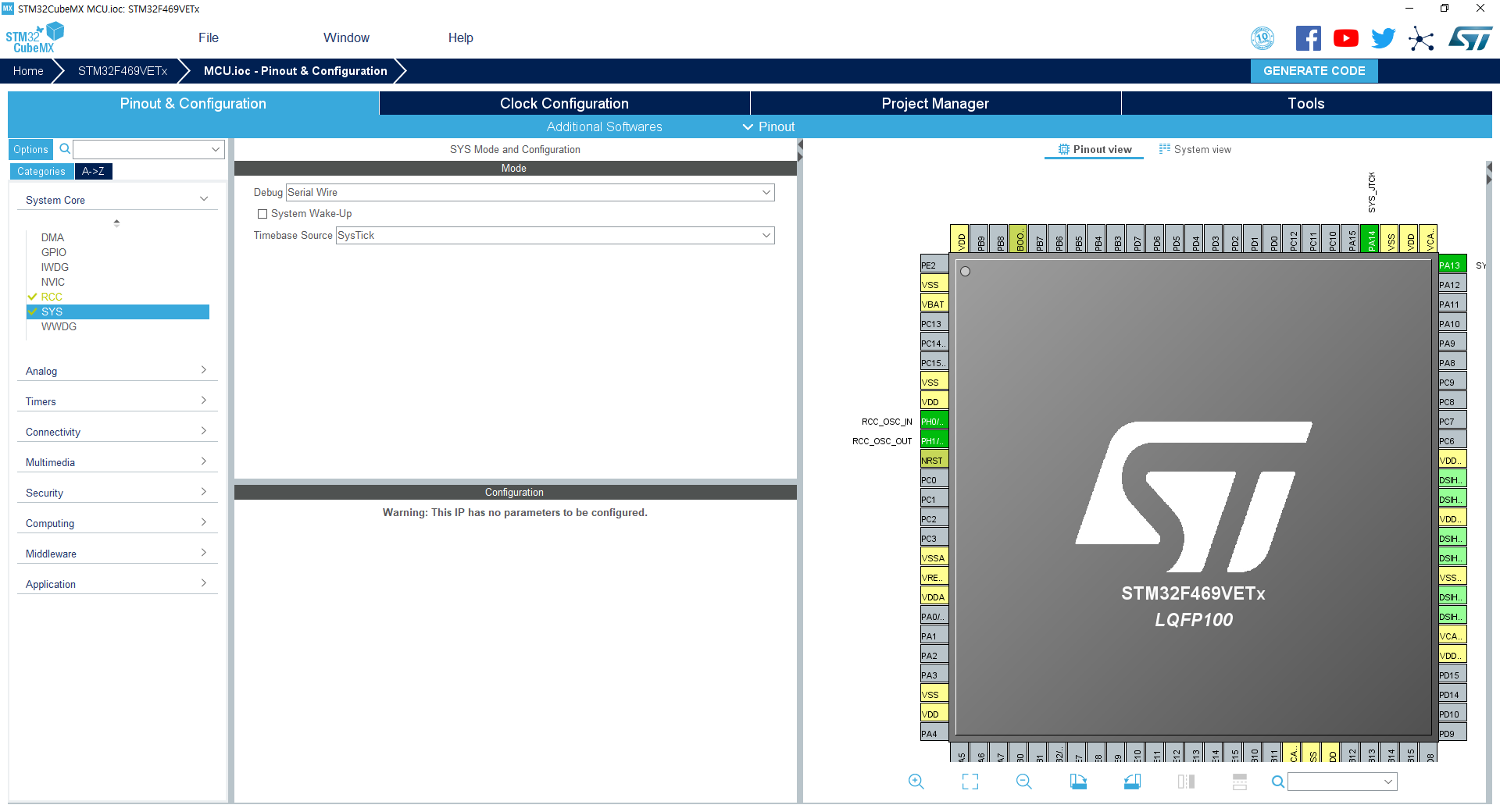
Task: Open the peripheral search combo box
Action: (149, 149)
